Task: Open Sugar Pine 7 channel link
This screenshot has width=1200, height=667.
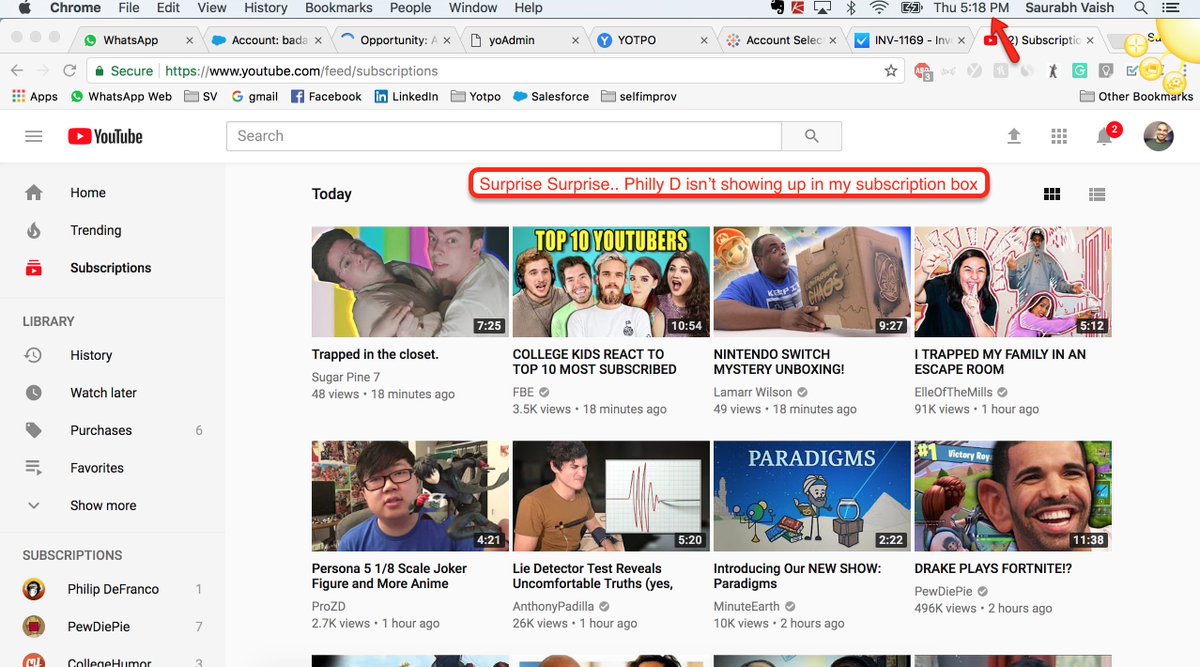Action: click(x=346, y=377)
